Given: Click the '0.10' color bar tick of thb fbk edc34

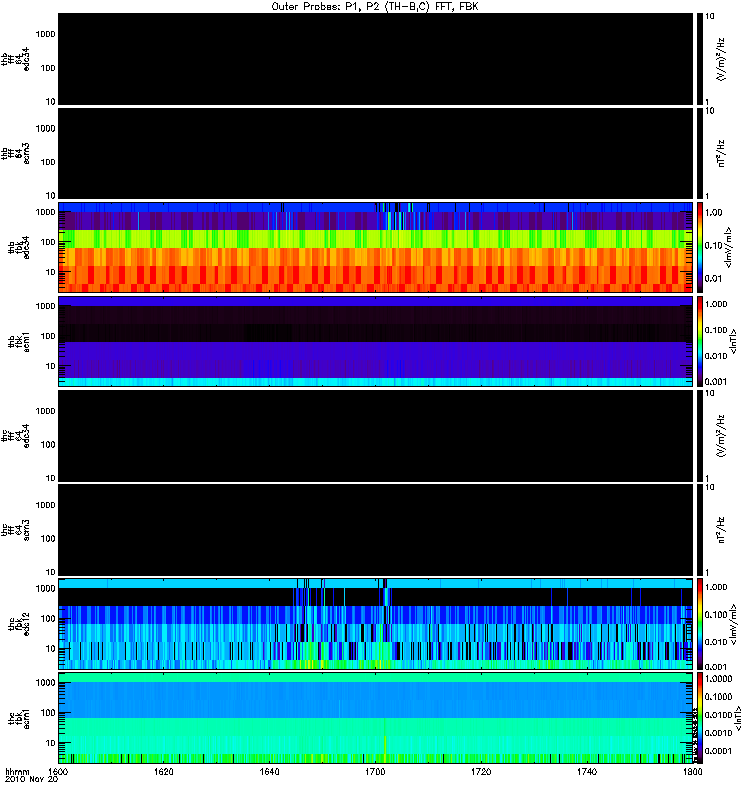Looking at the screenshot, I should point(714,245).
